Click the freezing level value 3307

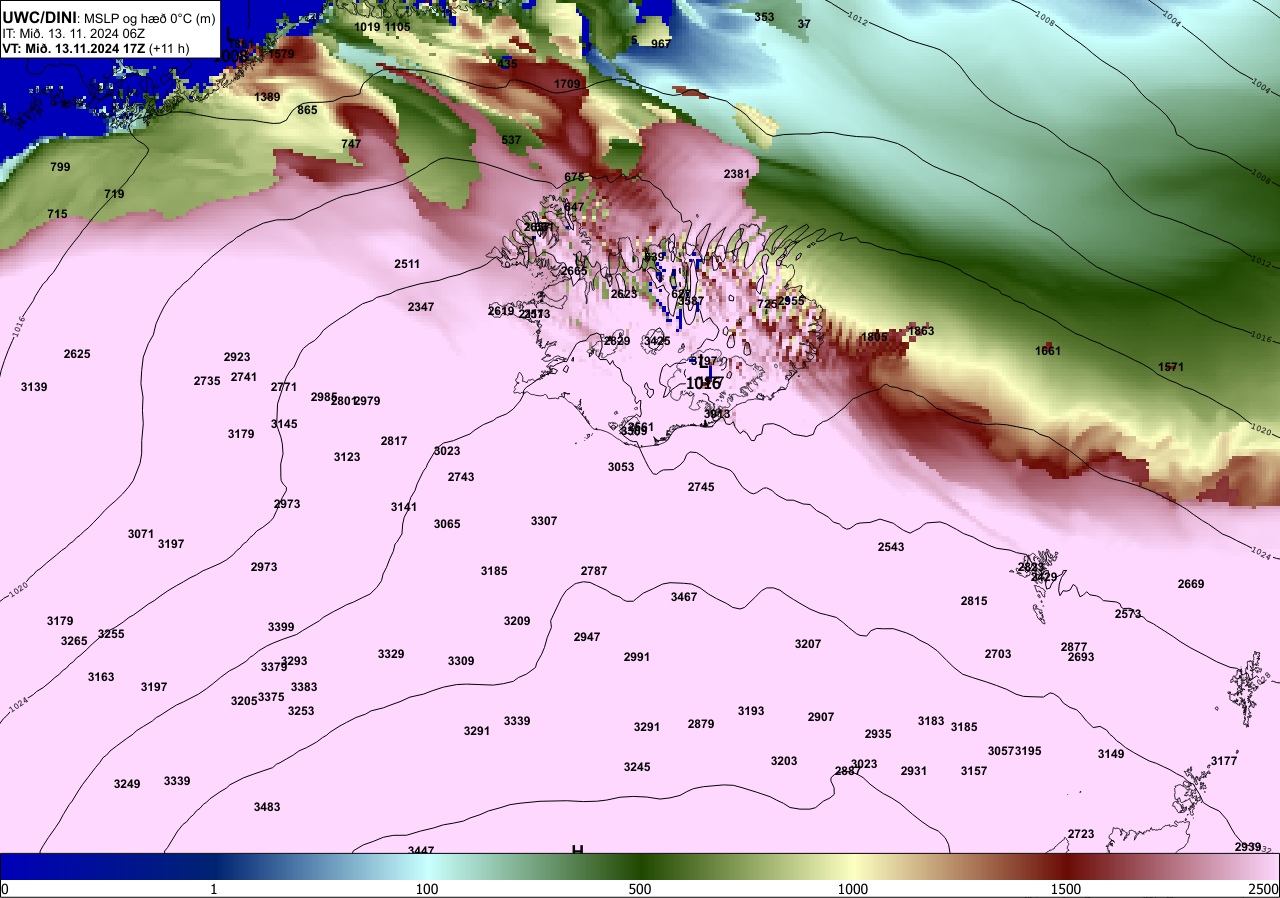(544, 521)
